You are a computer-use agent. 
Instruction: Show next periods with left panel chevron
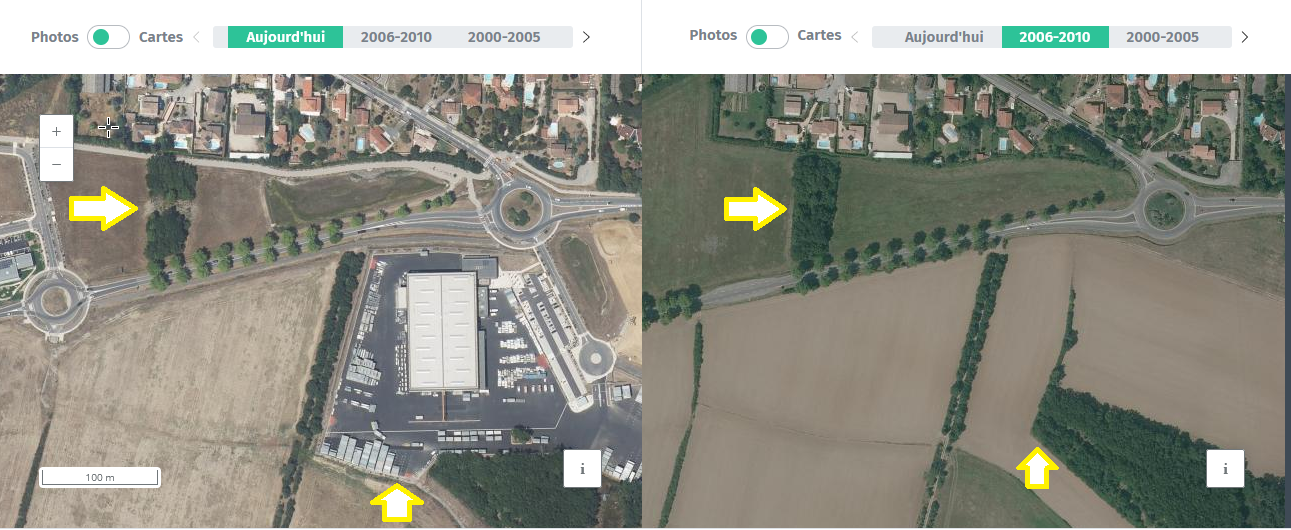pyautogui.click(x=586, y=37)
